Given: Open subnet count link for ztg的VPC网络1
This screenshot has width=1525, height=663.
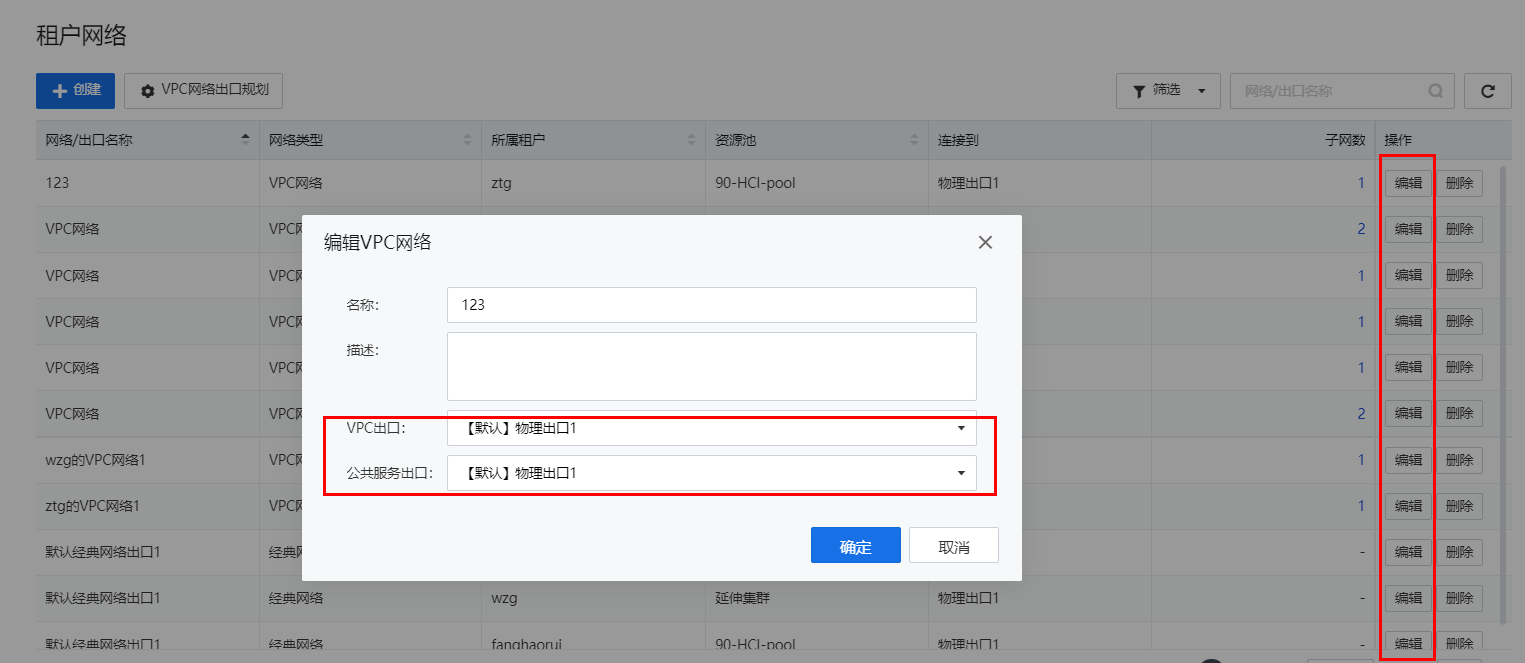Looking at the screenshot, I should pos(1361,505).
